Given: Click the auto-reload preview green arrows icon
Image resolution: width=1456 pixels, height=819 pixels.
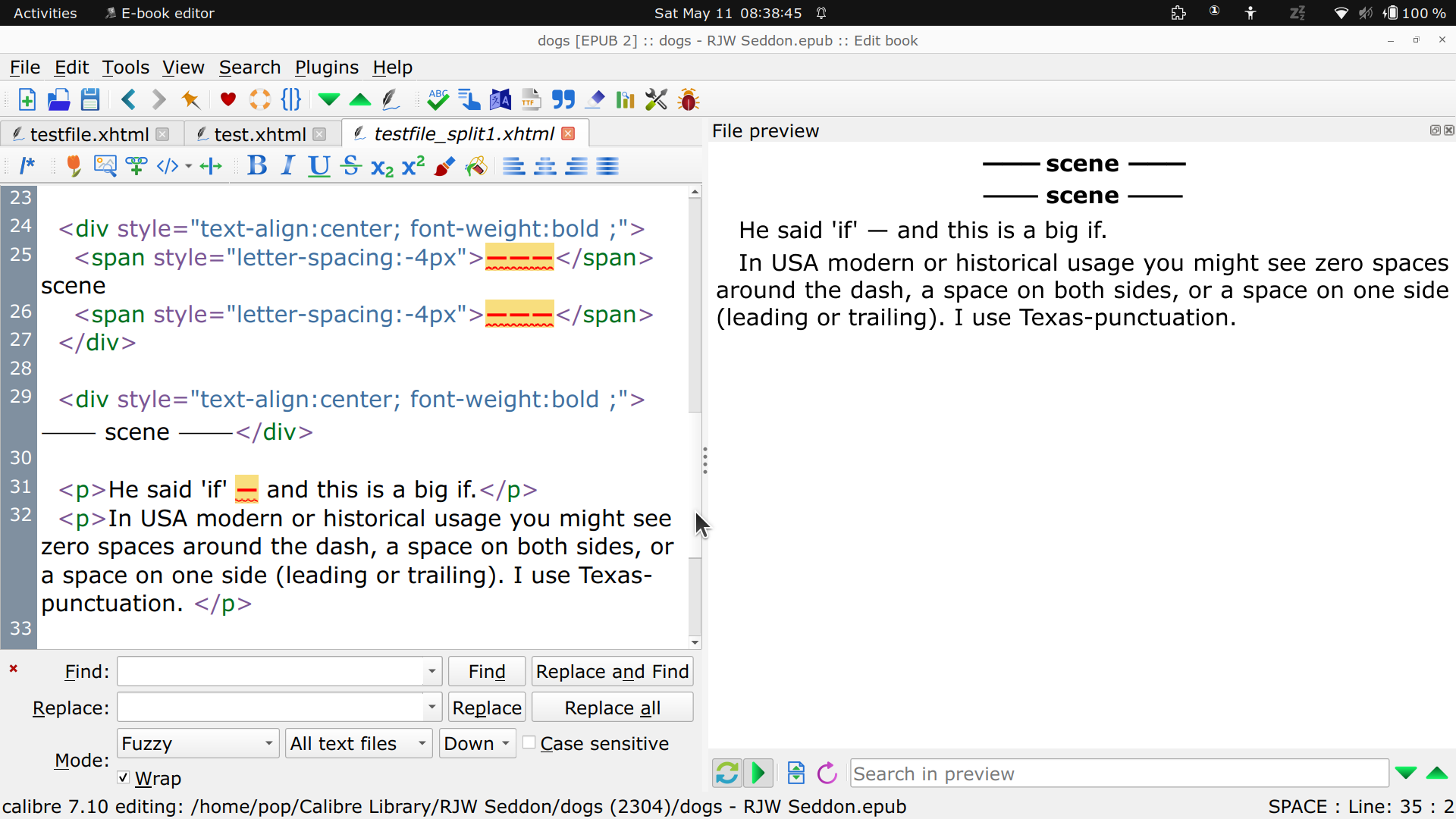Looking at the screenshot, I should click(726, 773).
